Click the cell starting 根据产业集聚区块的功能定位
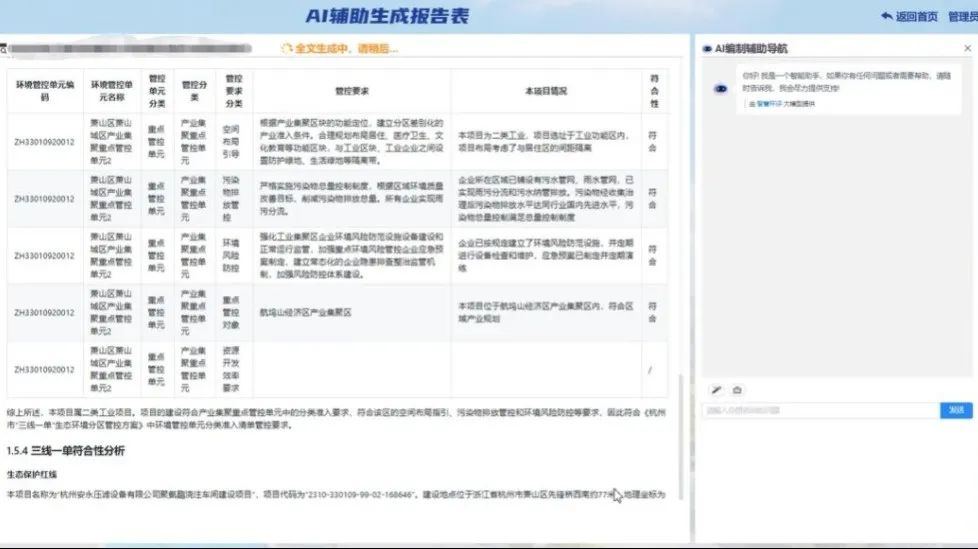The image size is (978, 549). [x=352, y=142]
